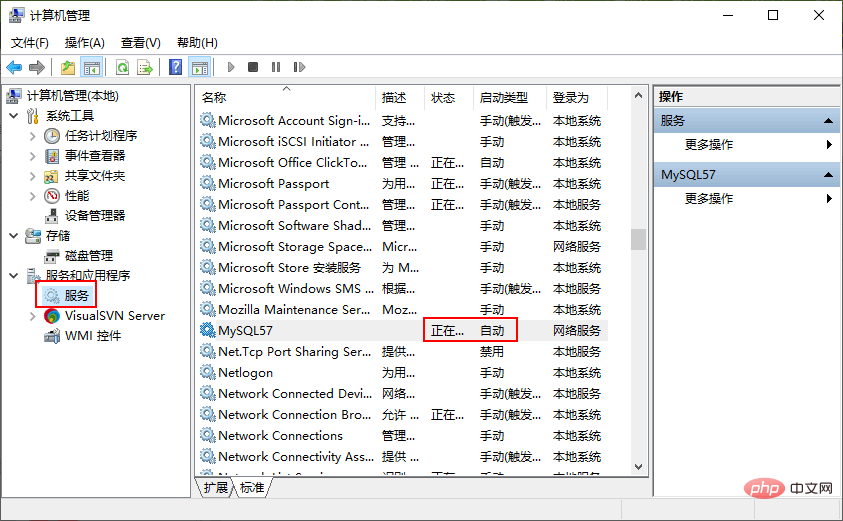This screenshot has width=843, height=521.
Task: Select 设备管理器 in the tree
Action: click(95, 216)
